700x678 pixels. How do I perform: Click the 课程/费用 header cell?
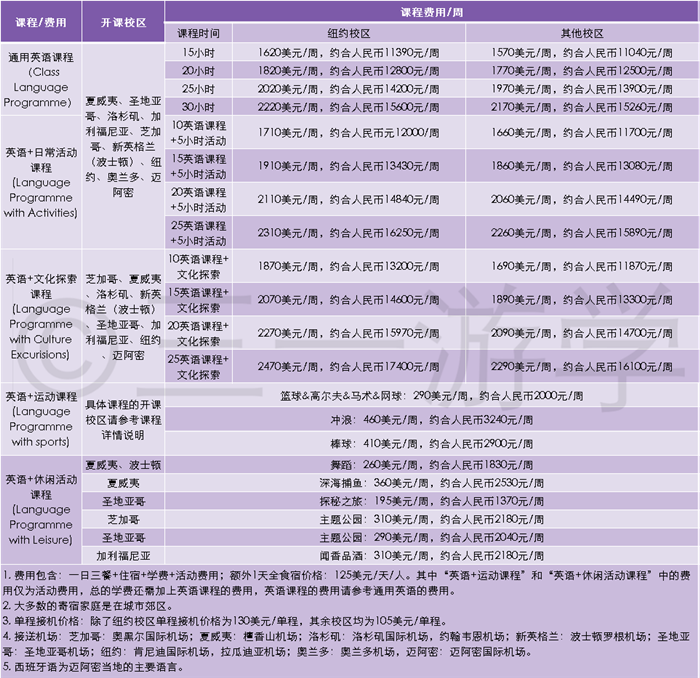click(41, 21)
